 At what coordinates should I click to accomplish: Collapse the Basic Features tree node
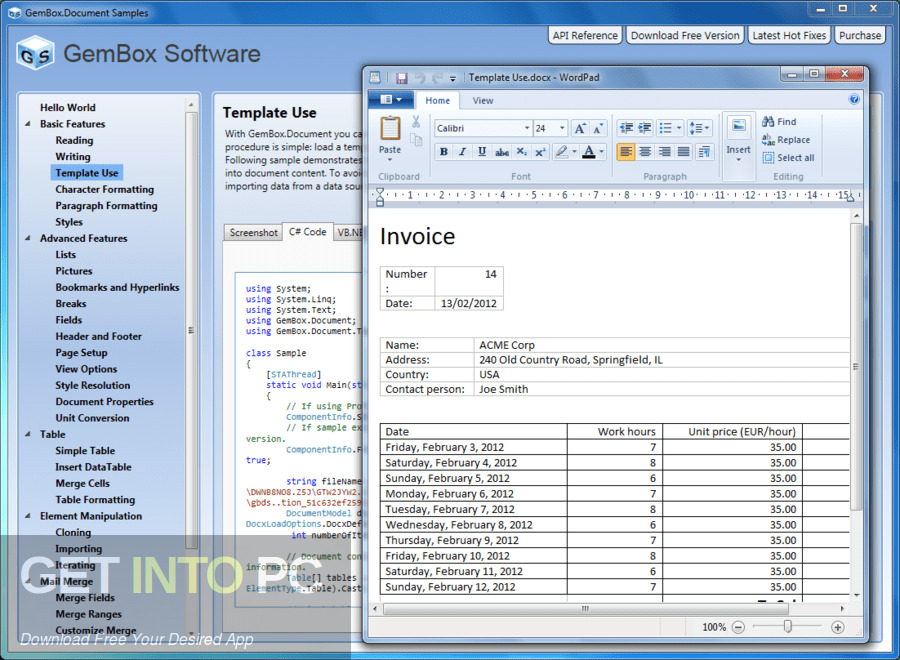[28, 124]
